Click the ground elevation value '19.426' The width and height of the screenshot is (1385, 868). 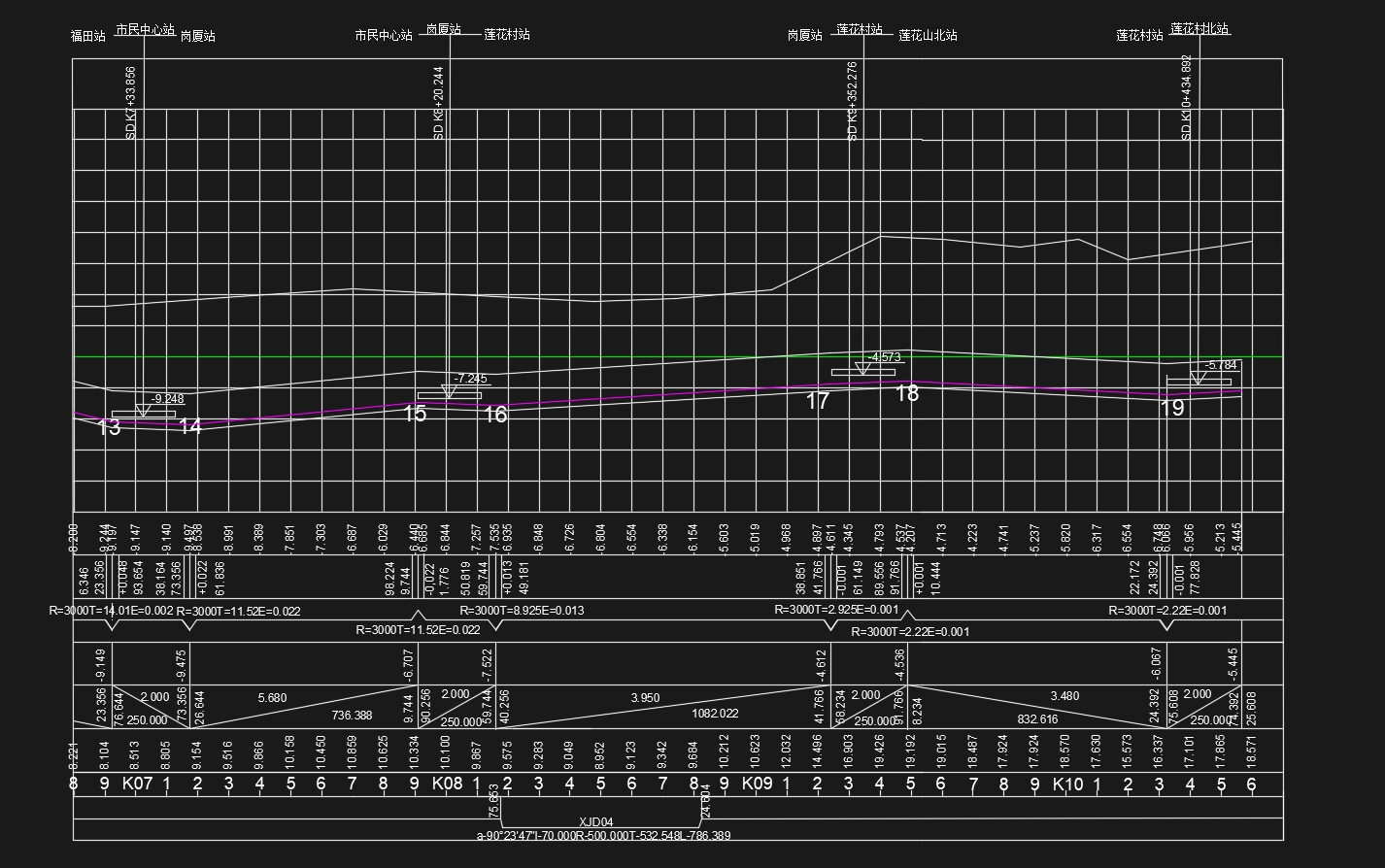tap(880, 751)
